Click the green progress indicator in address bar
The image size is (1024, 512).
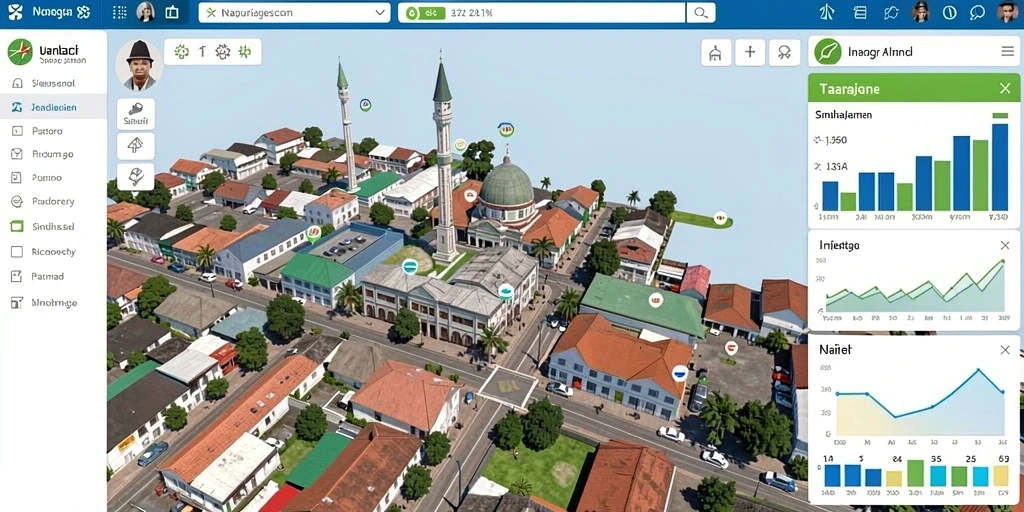[424, 12]
